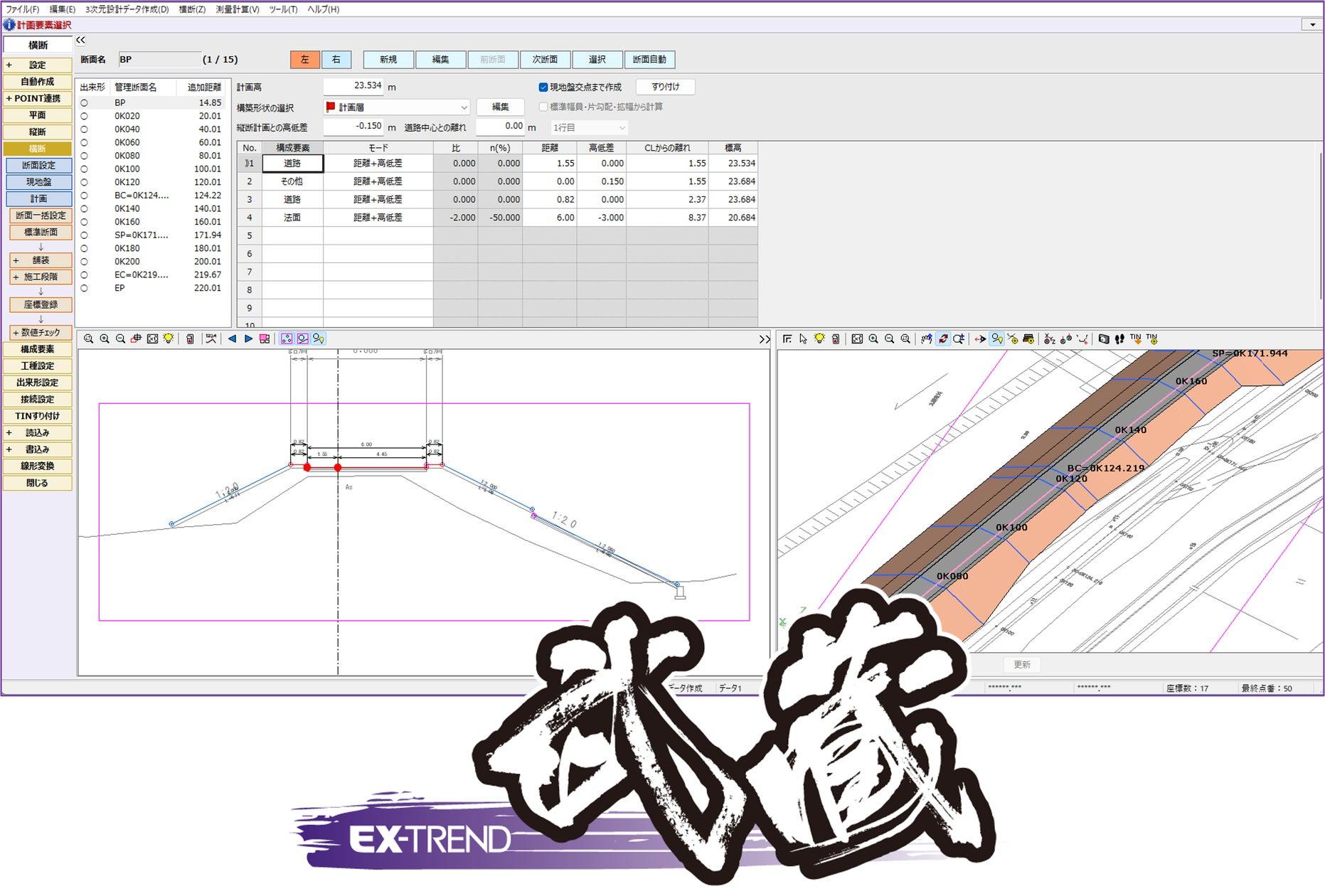Uncheck 現地盤交点まで作成 checkbox

click(x=543, y=87)
